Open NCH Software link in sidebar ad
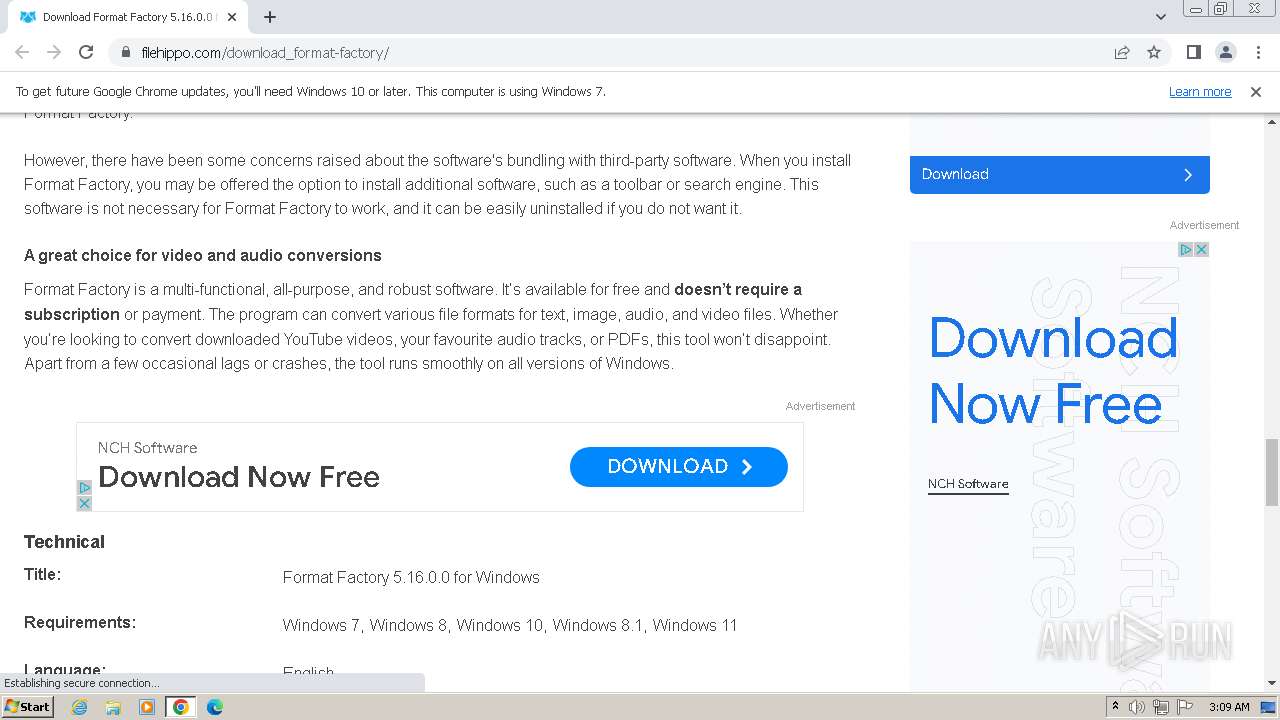 click(968, 484)
